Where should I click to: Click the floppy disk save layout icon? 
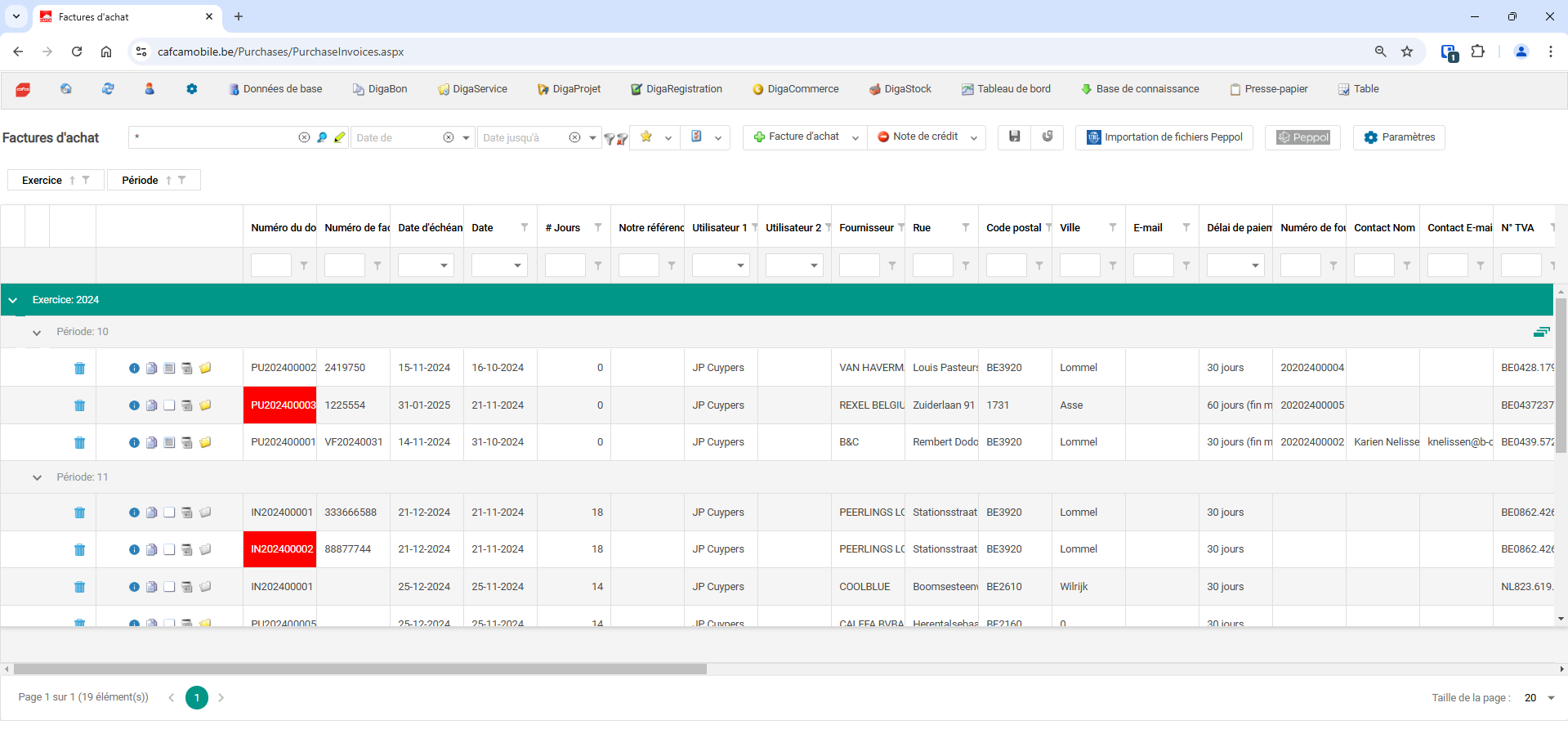(1014, 137)
